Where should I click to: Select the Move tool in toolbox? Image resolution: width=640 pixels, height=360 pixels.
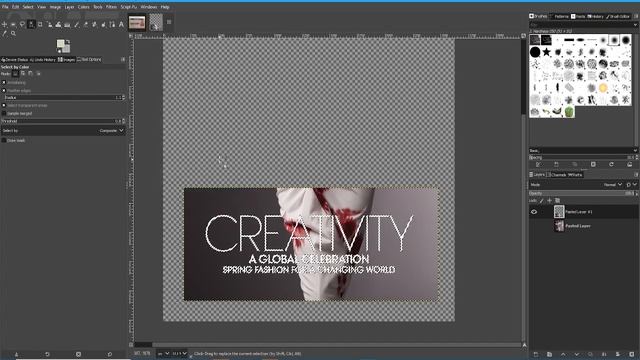click(4, 24)
